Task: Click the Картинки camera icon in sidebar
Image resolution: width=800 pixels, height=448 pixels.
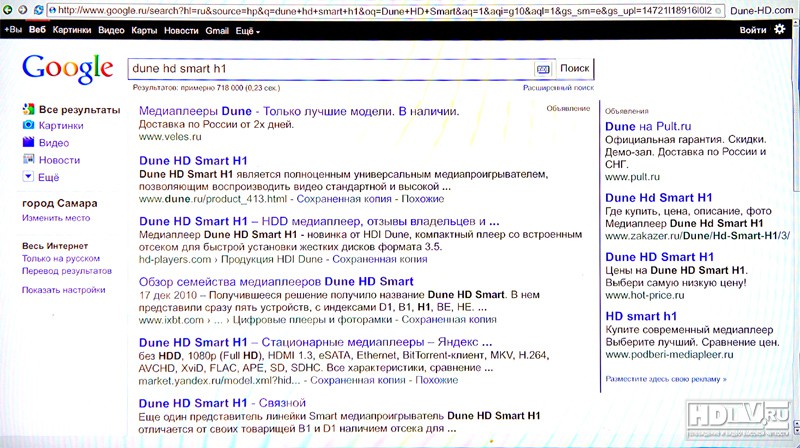Action: [x=28, y=125]
